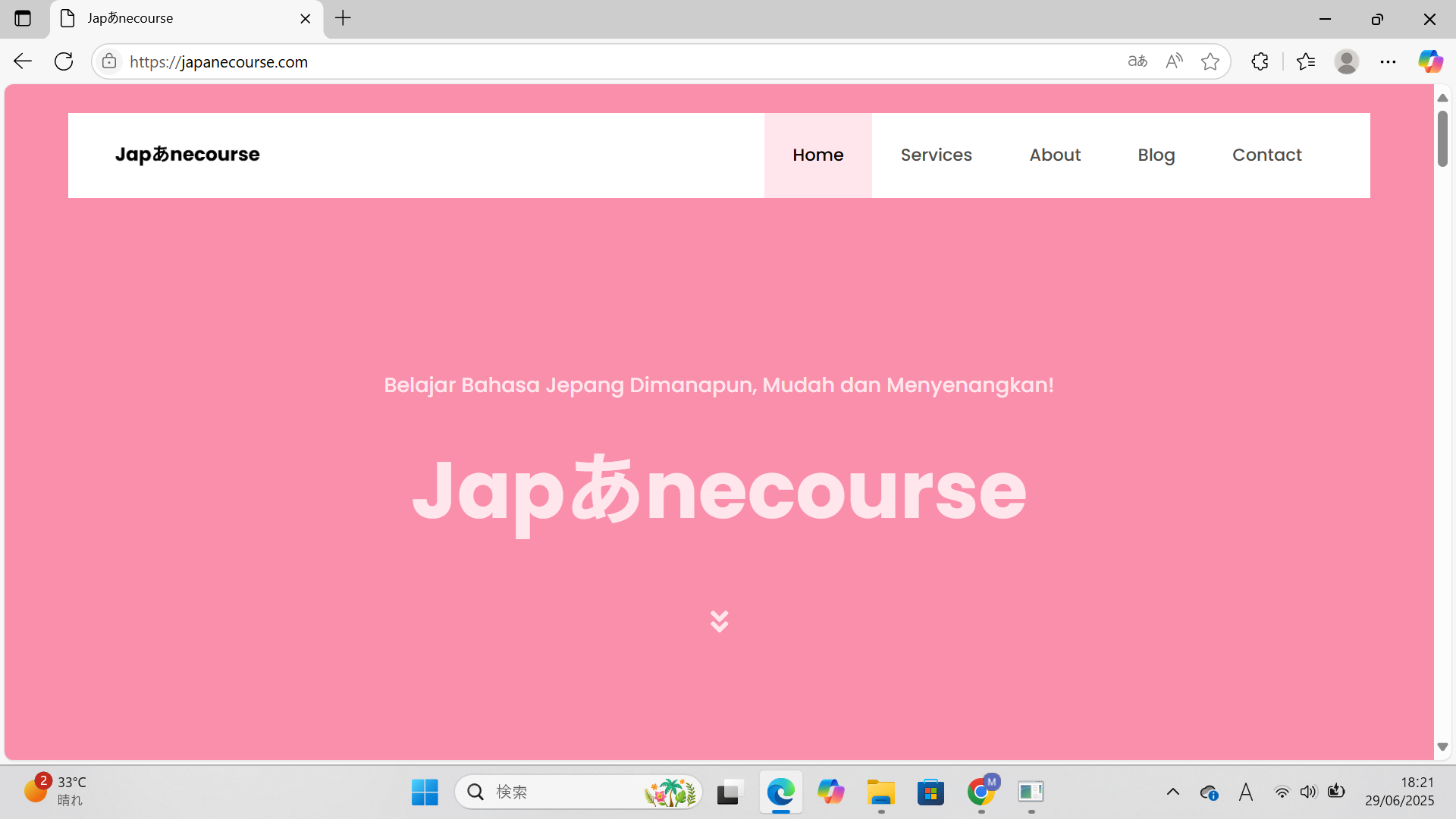Click the user profile avatar
1456x819 pixels.
[x=1347, y=61]
